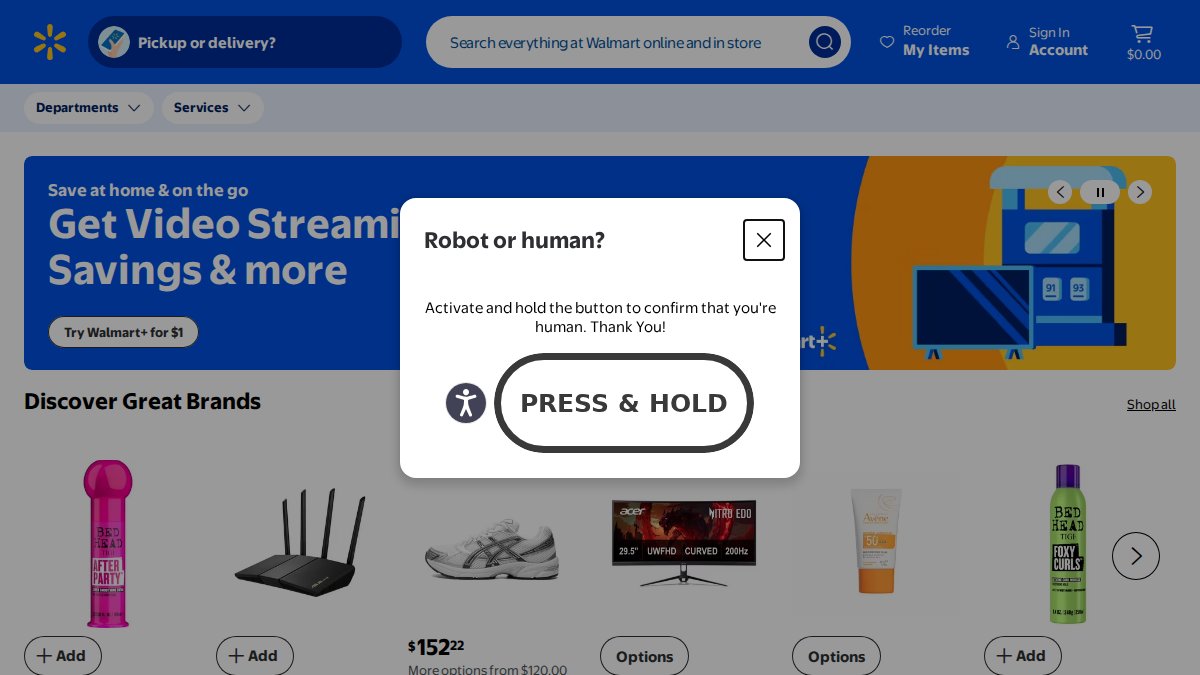Click the accessibility icon in dialog
The width and height of the screenshot is (1200, 675).
click(466, 403)
